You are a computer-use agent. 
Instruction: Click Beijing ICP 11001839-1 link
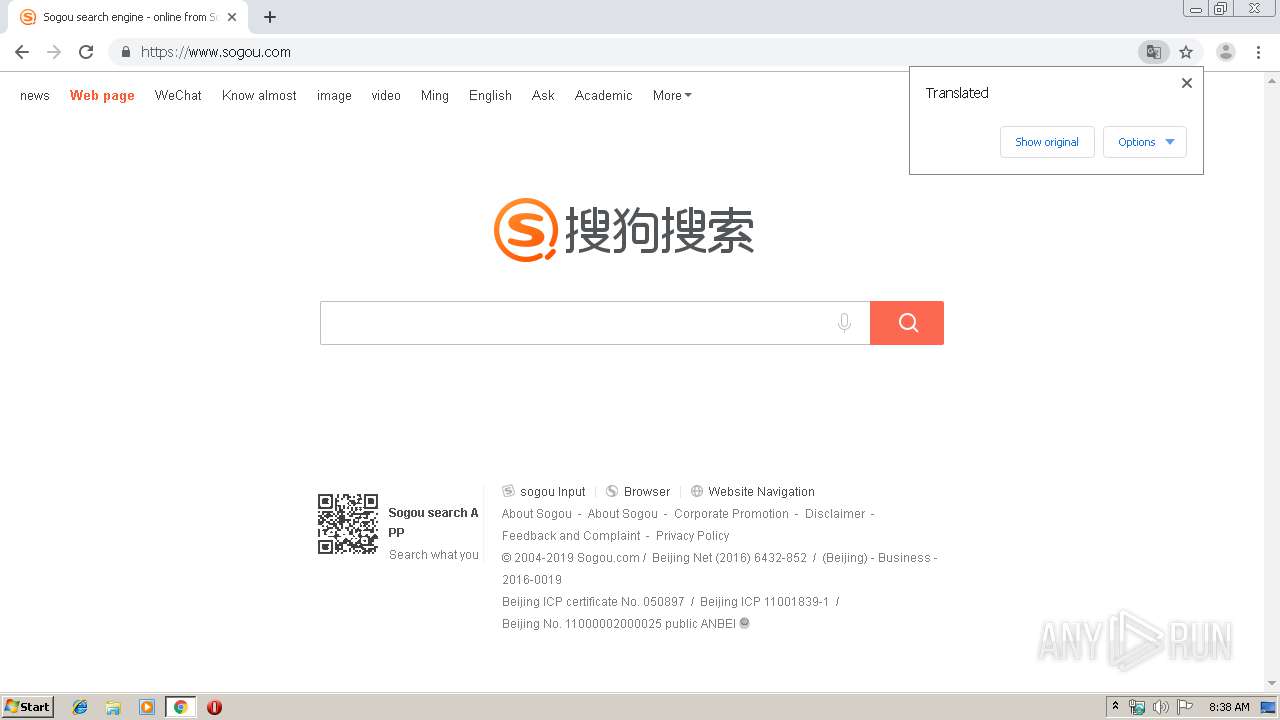[765, 602]
